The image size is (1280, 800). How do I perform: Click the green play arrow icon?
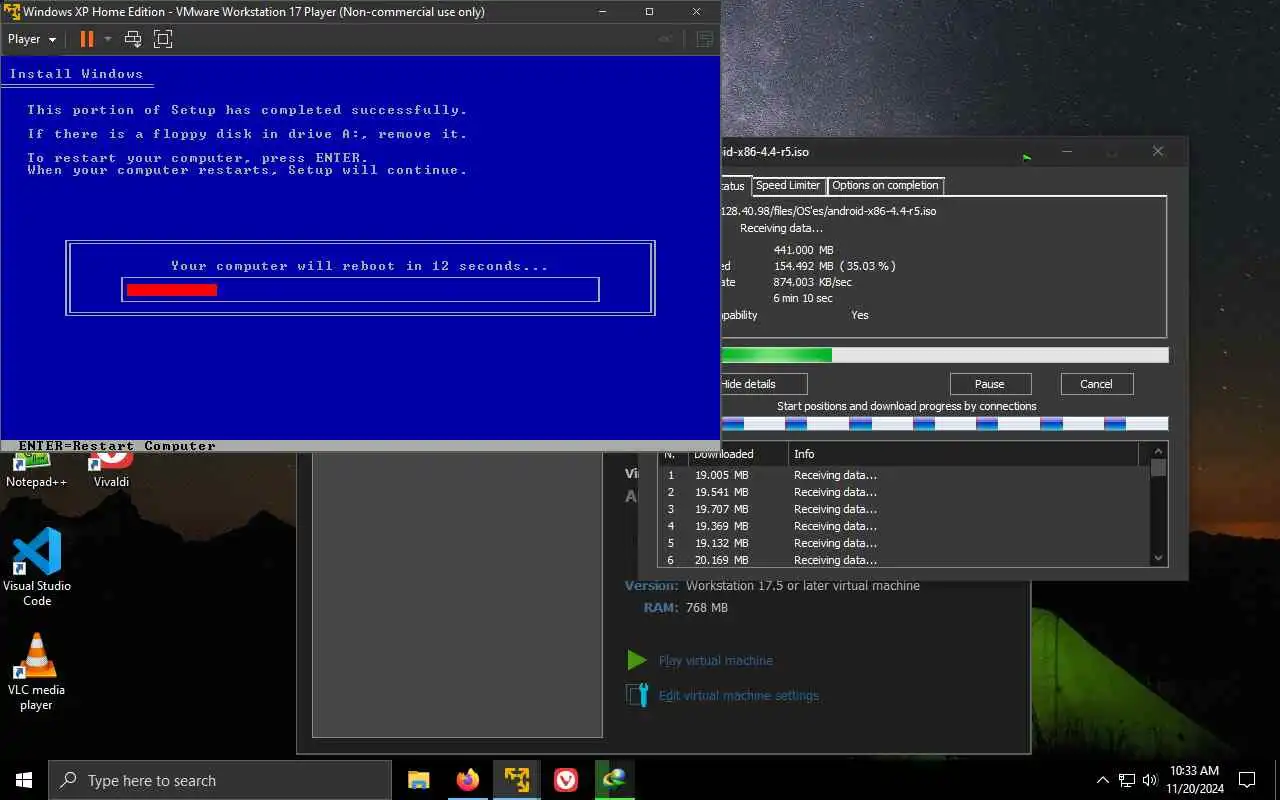coord(637,660)
